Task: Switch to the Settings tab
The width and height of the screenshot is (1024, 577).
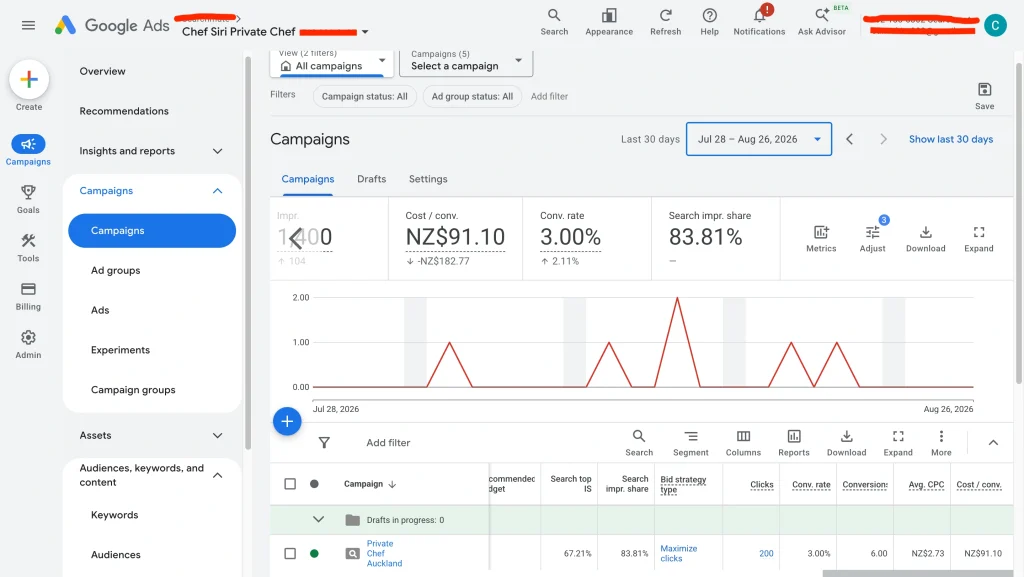Action: point(428,179)
